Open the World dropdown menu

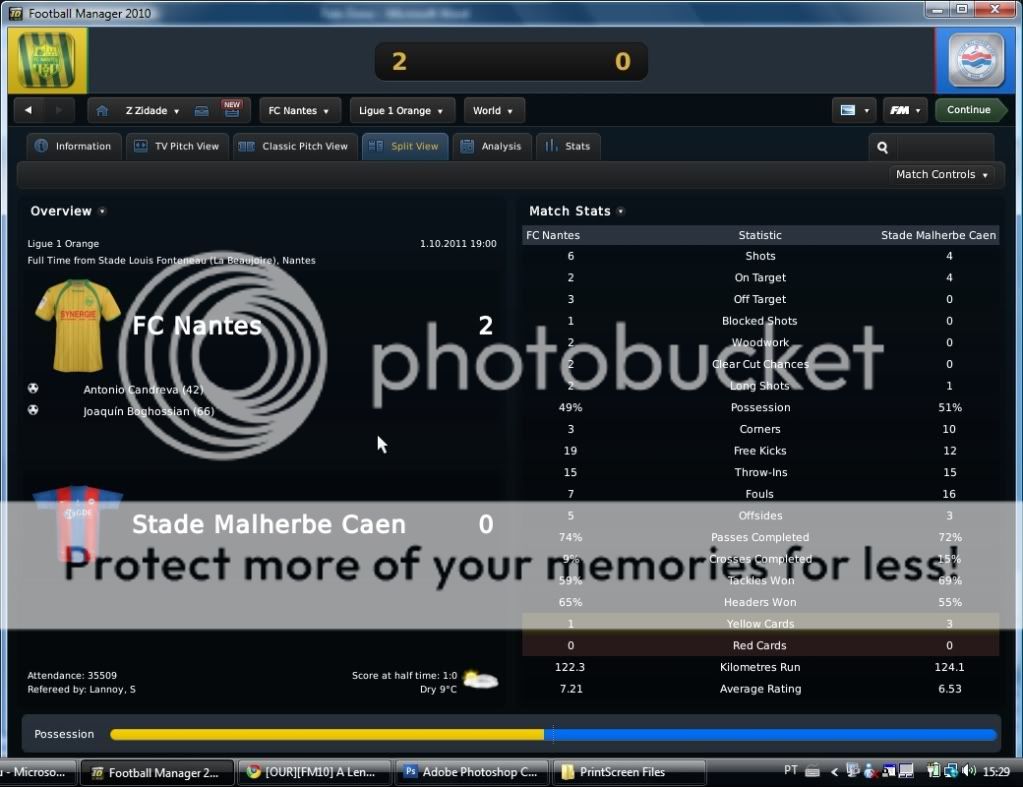tap(493, 111)
